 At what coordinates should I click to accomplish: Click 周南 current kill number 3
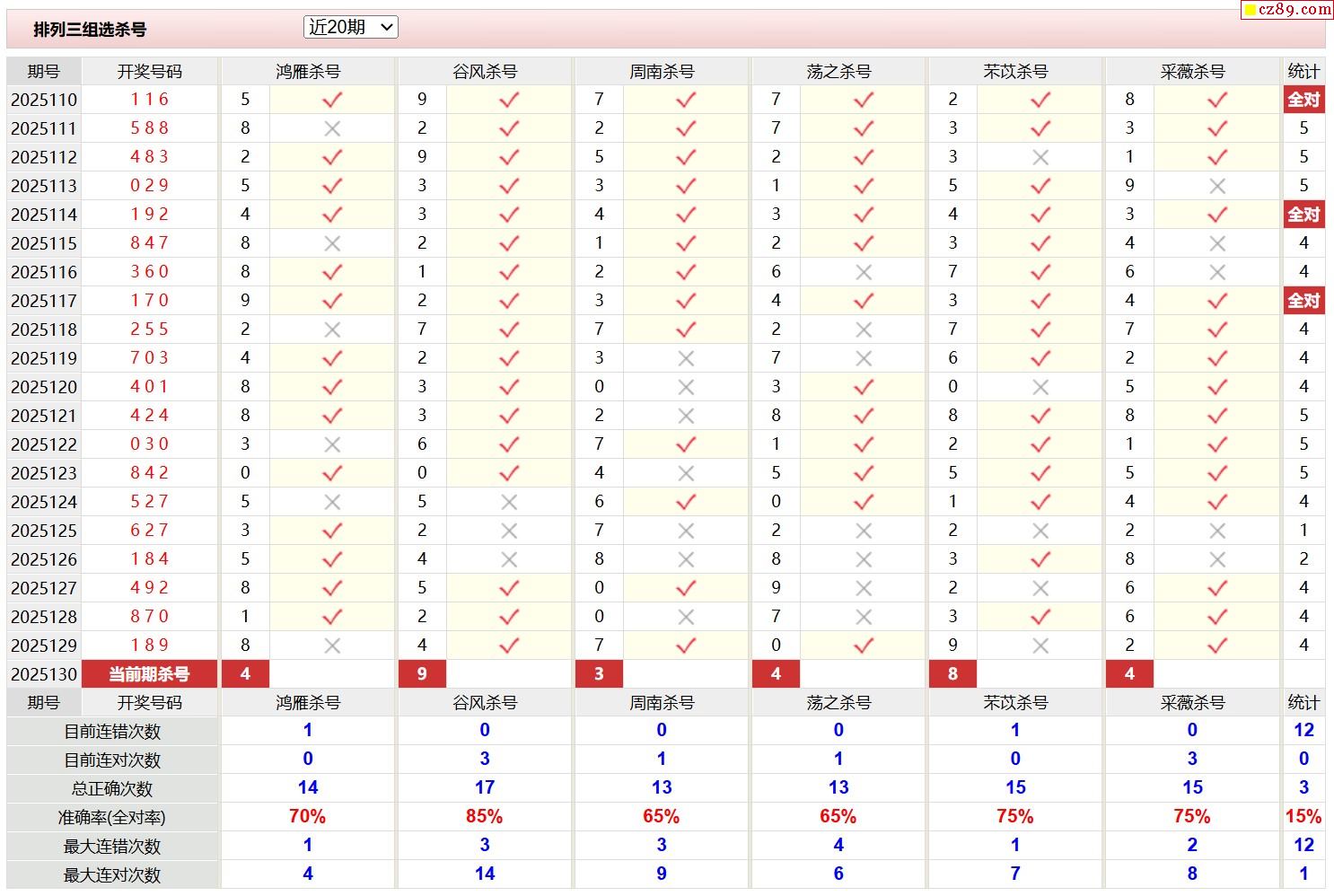coord(599,674)
